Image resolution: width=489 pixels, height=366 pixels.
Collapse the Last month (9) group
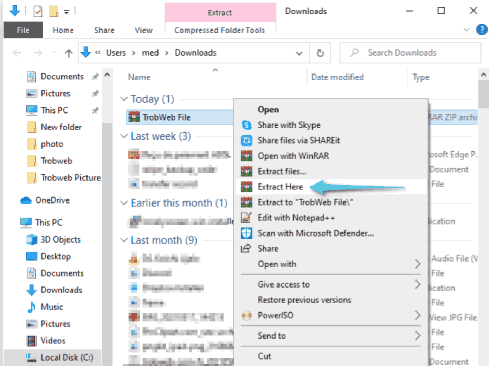[x=124, y=240]
